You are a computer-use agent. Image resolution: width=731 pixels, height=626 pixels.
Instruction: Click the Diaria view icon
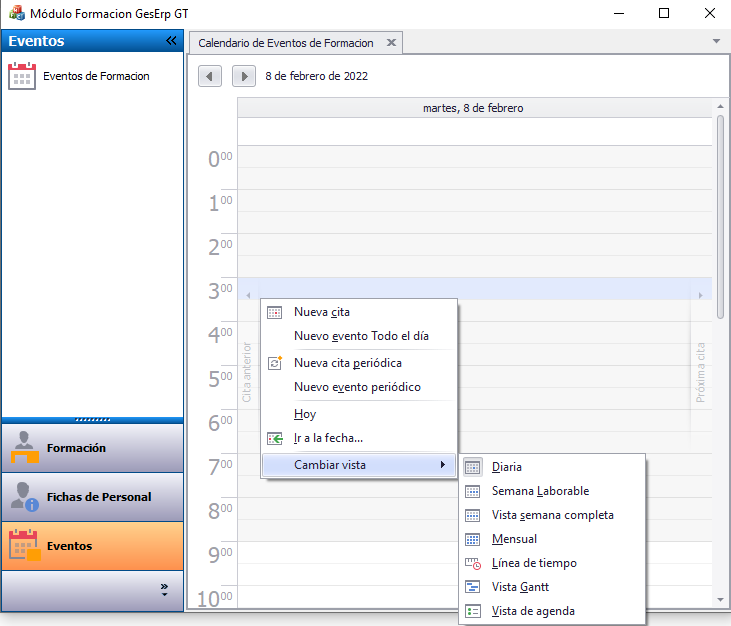473,467
